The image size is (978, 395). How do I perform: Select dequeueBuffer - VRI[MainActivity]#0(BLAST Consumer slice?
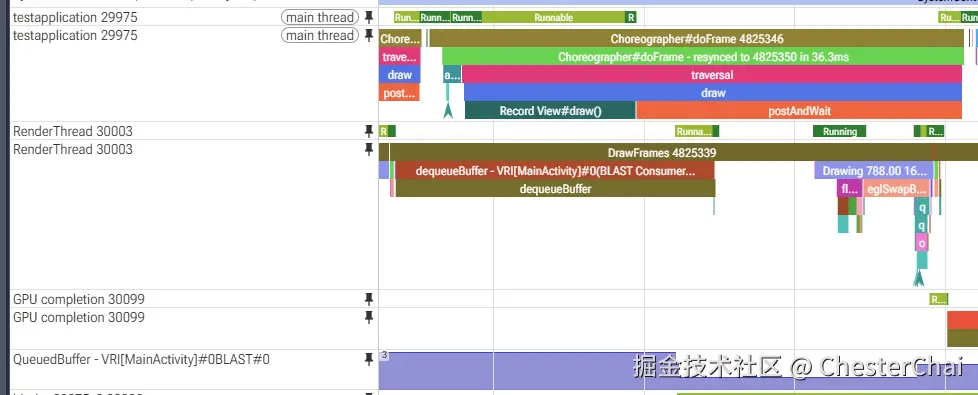coord(554,170)
